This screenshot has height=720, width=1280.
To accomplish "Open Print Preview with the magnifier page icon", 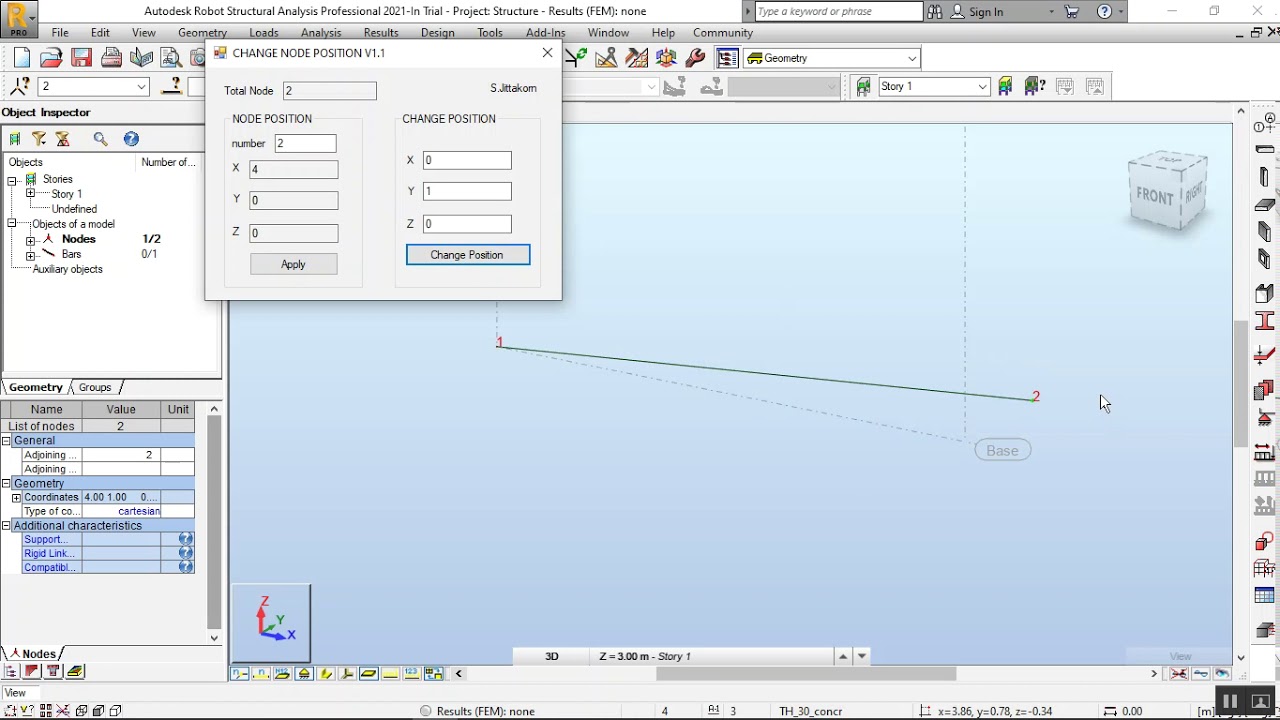I will pos(171,58).
